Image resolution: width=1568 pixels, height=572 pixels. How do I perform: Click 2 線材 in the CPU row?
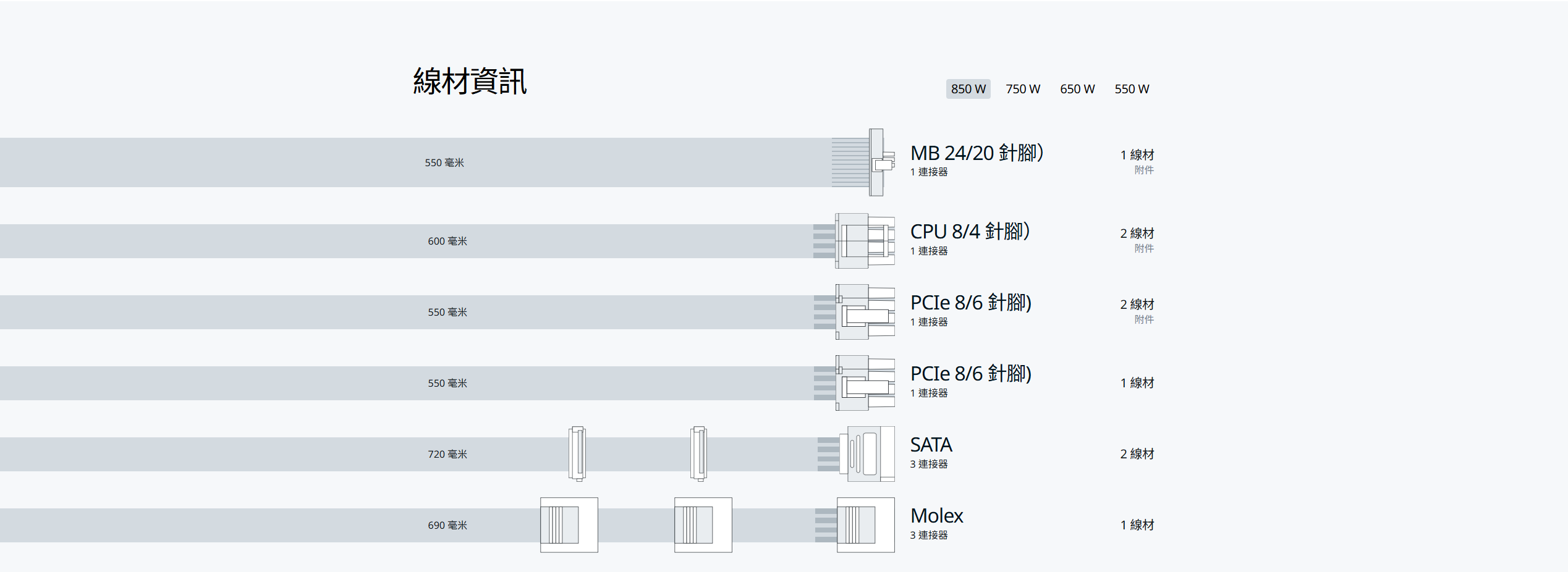(1137, 233)
